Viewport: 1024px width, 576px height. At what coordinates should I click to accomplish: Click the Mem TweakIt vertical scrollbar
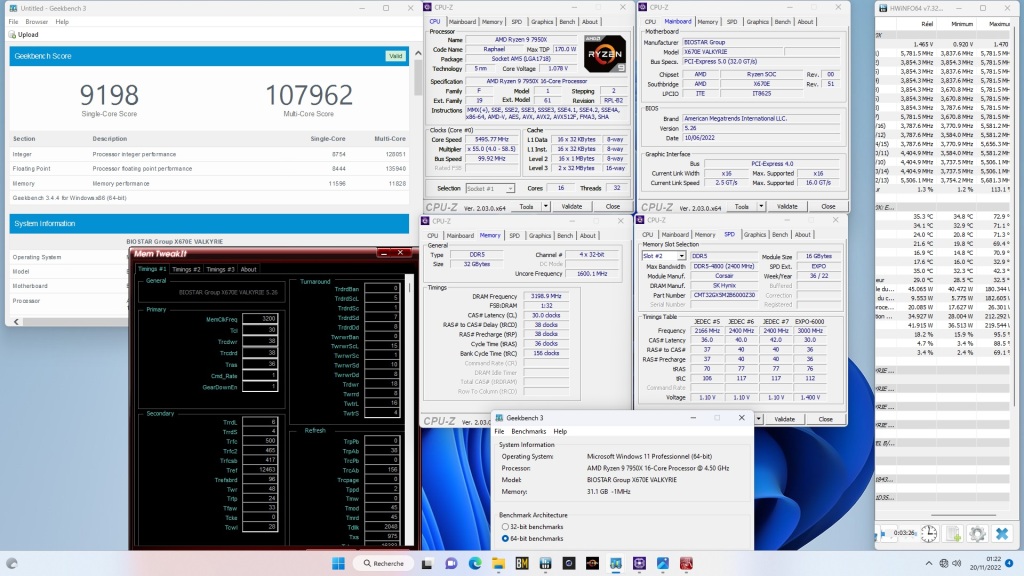[411, 411]
